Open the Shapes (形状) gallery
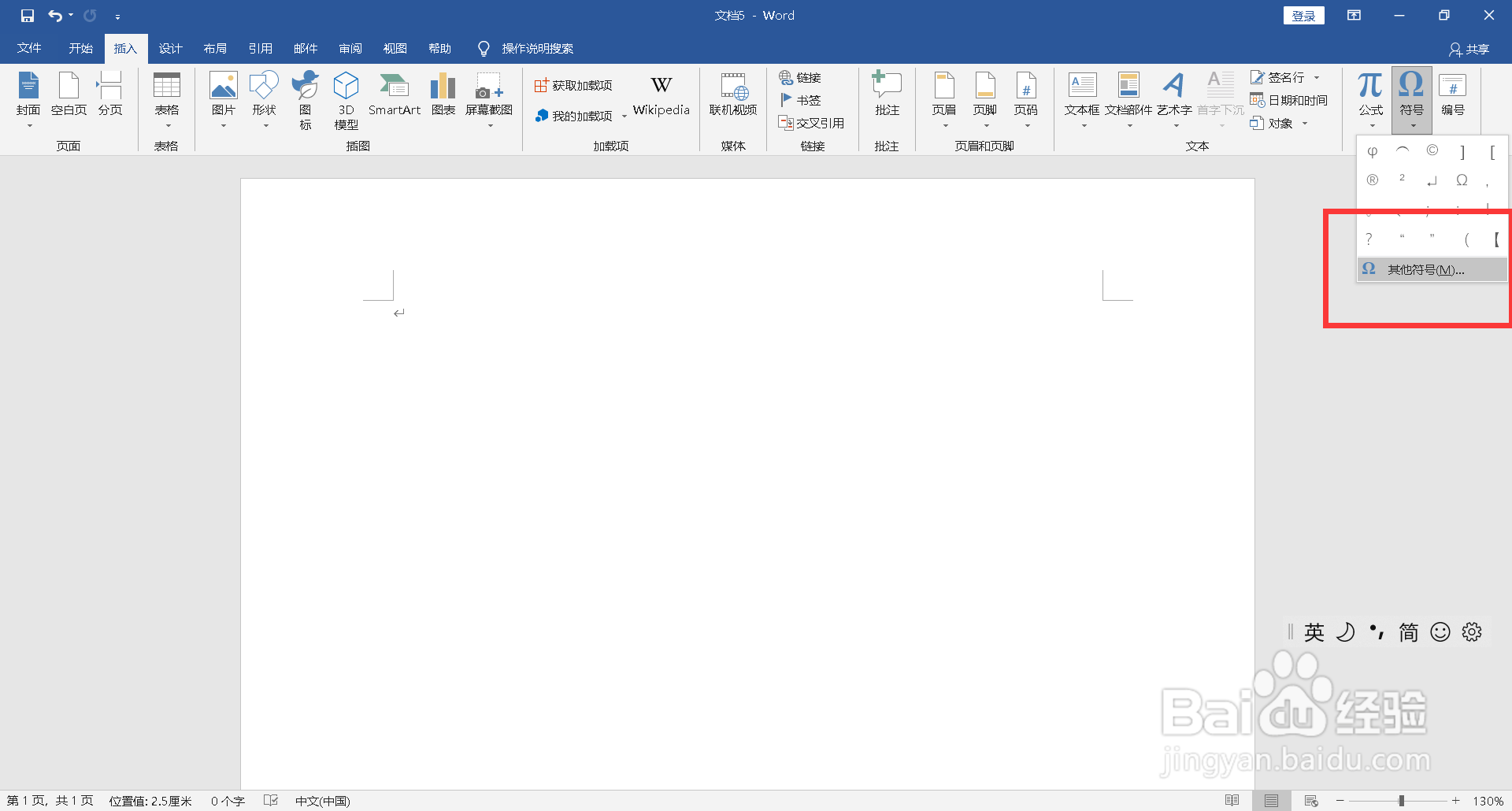 [x=264, y=100]
